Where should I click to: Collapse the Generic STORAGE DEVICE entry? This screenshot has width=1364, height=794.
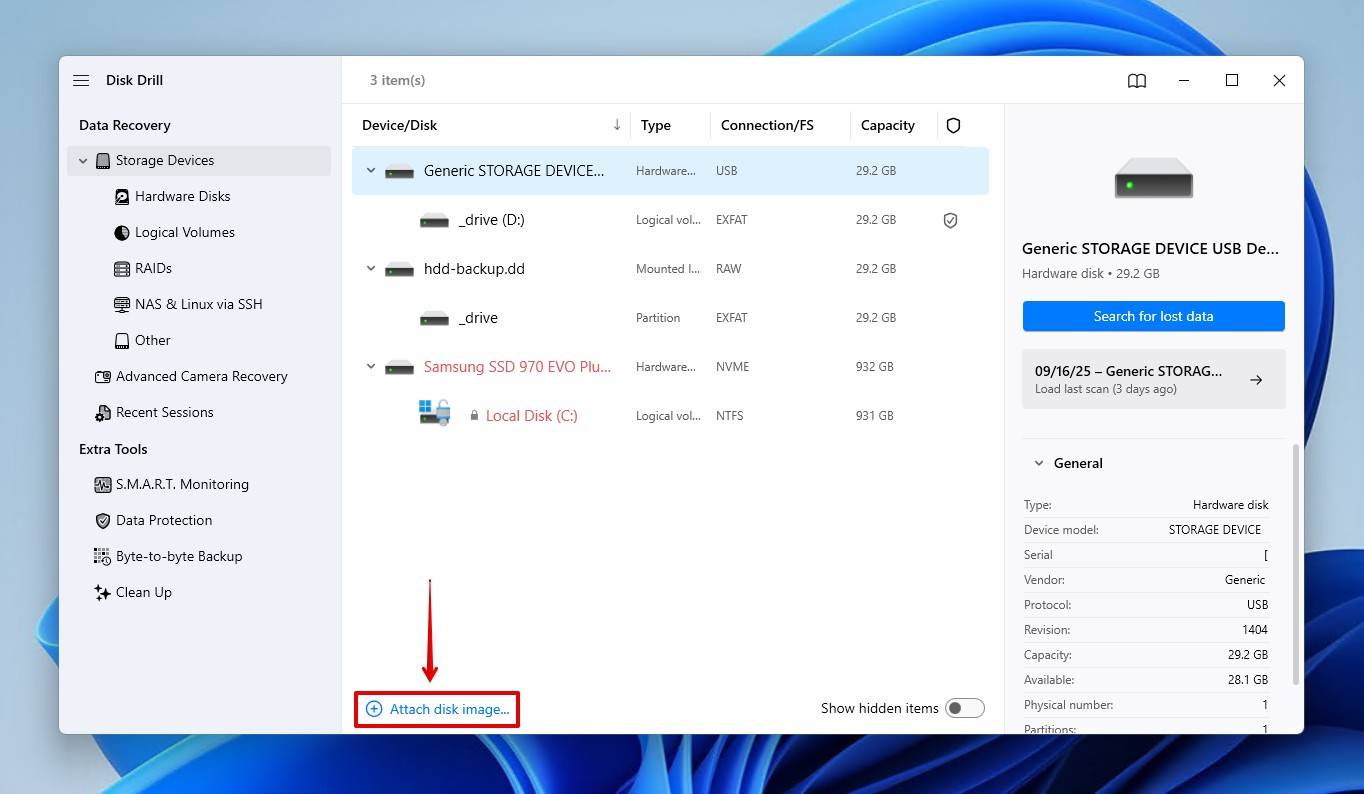[x=370, y=170]
